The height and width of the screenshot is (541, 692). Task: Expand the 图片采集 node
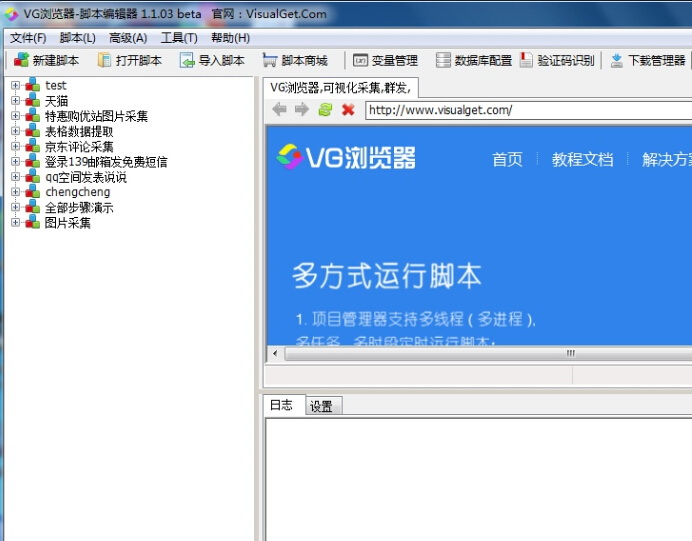(x=15, y=222)
